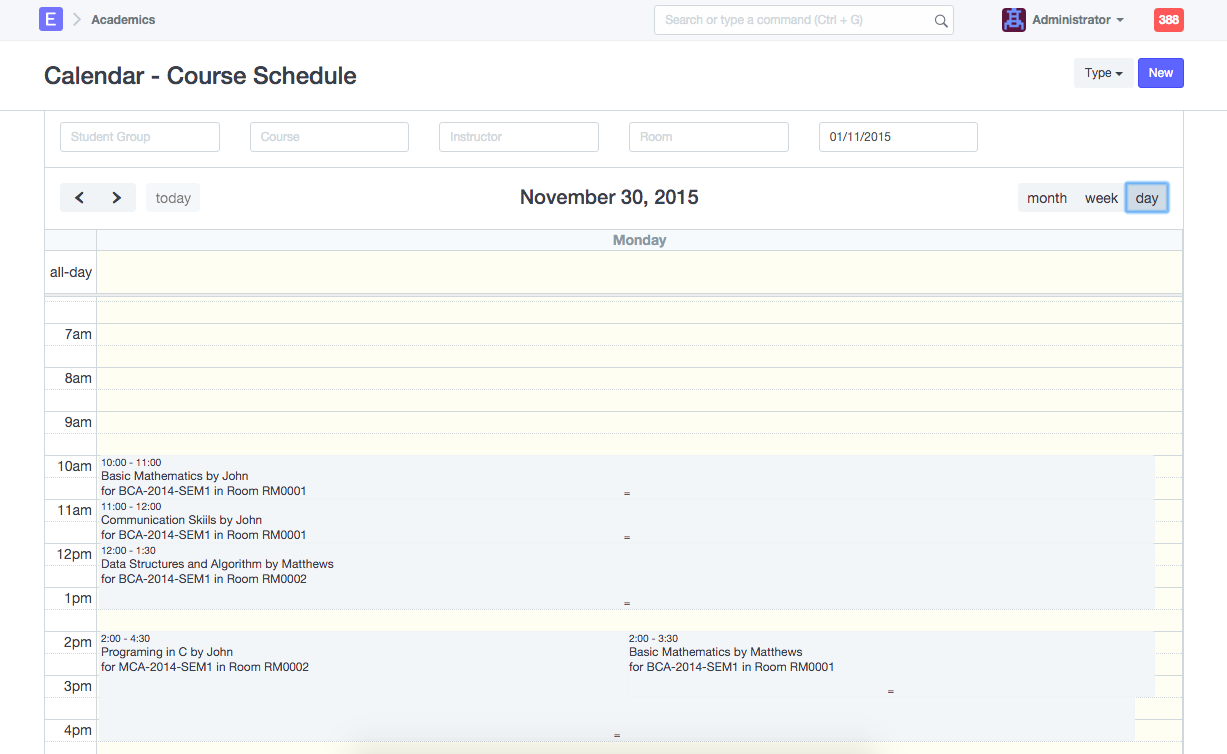
Task: Click resize handle of 10:00 Basic Mathematics event
Action: (627, 494)
